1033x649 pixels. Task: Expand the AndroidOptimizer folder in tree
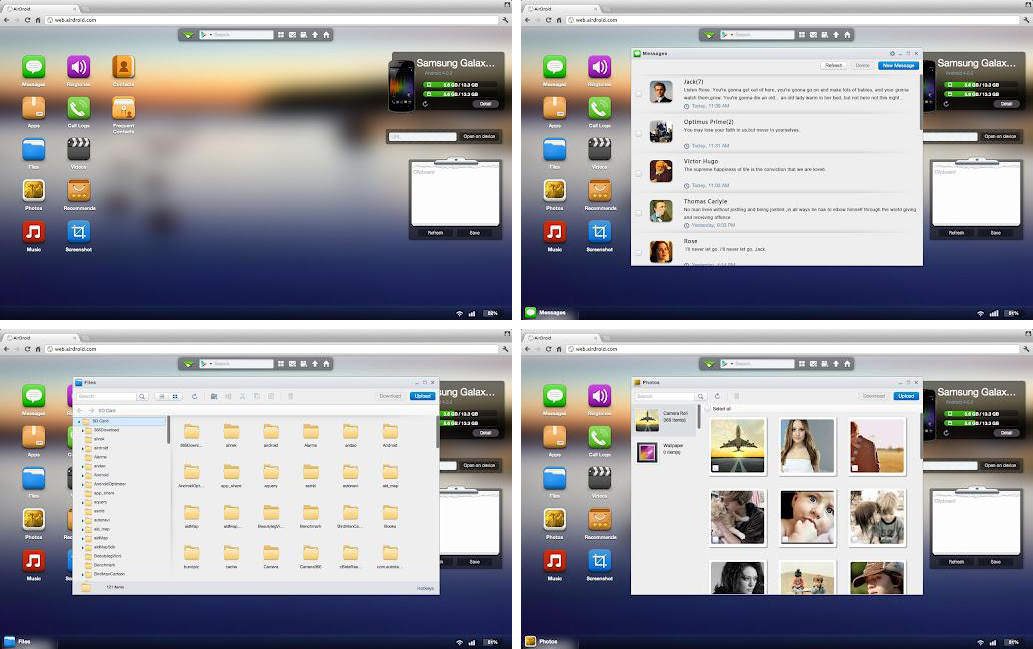[x=83, y=484]
